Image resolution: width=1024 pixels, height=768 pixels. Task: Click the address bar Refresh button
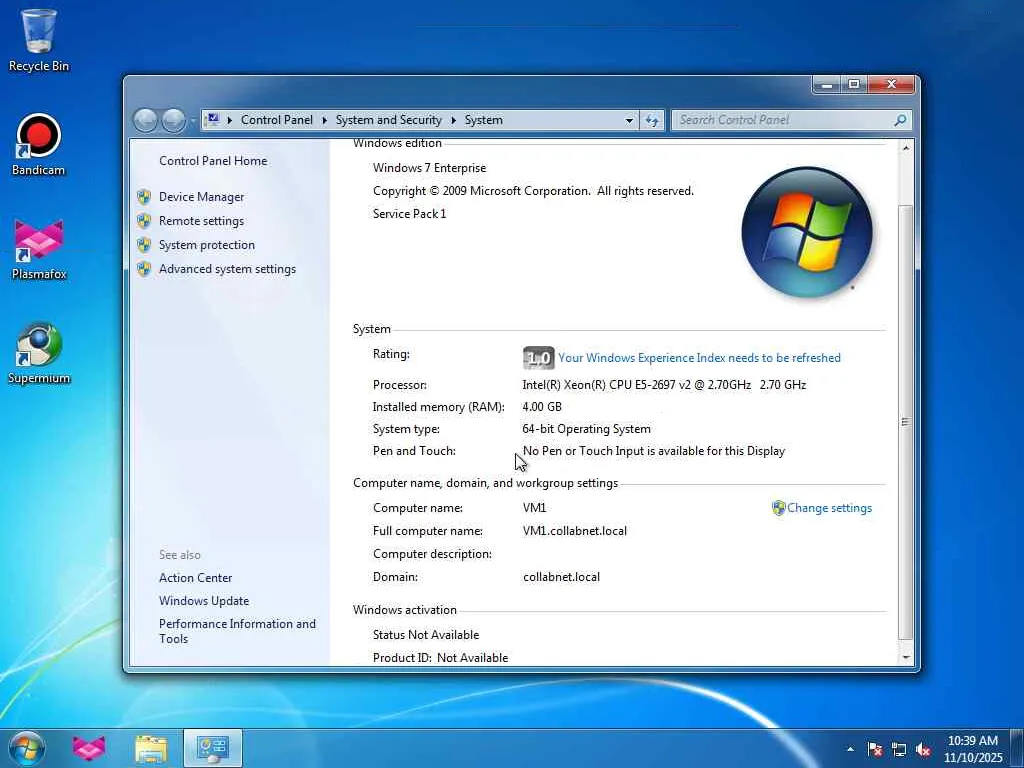click(x=652, y=120)
